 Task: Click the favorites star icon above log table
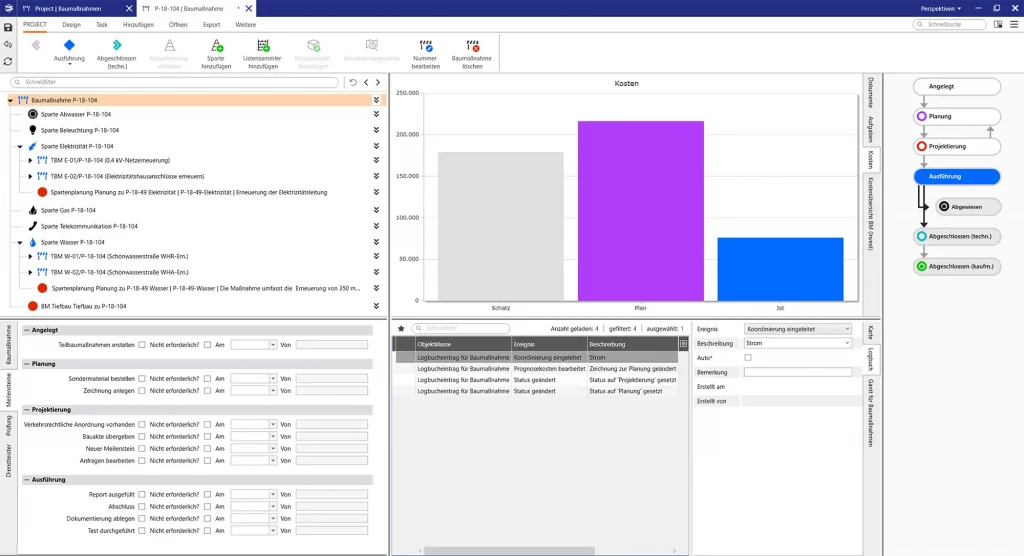pos(401,328)
